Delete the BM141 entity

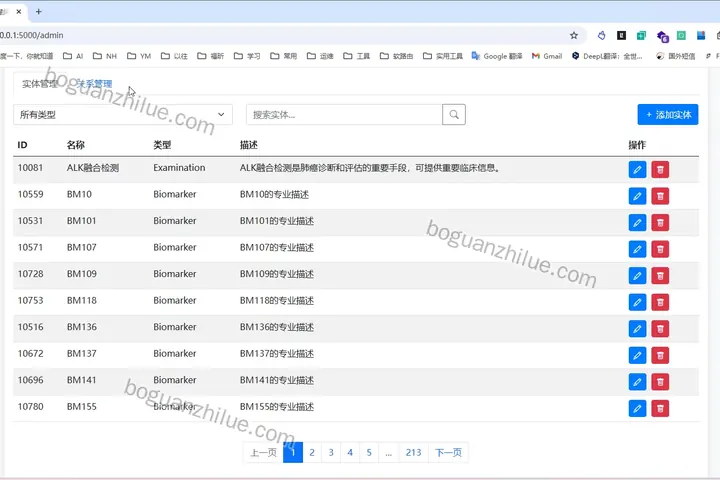tap(660, 382)
